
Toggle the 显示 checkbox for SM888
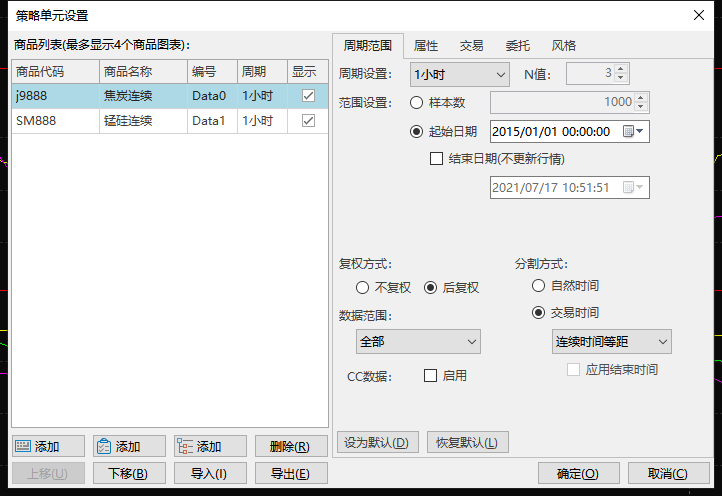point(308,120)
